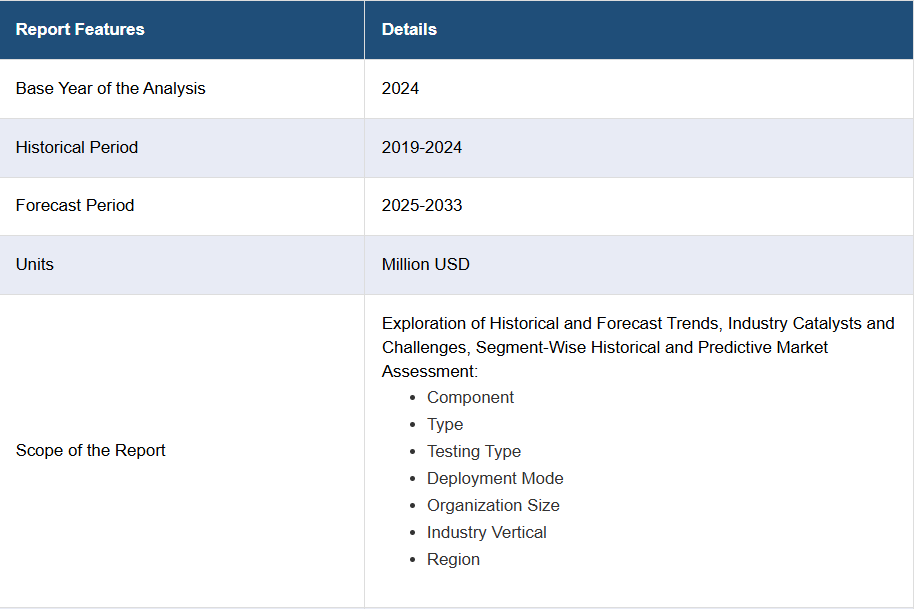
Task: Click the Segment-Wise Historical and Predictive Market text
Action: [651, 347]
